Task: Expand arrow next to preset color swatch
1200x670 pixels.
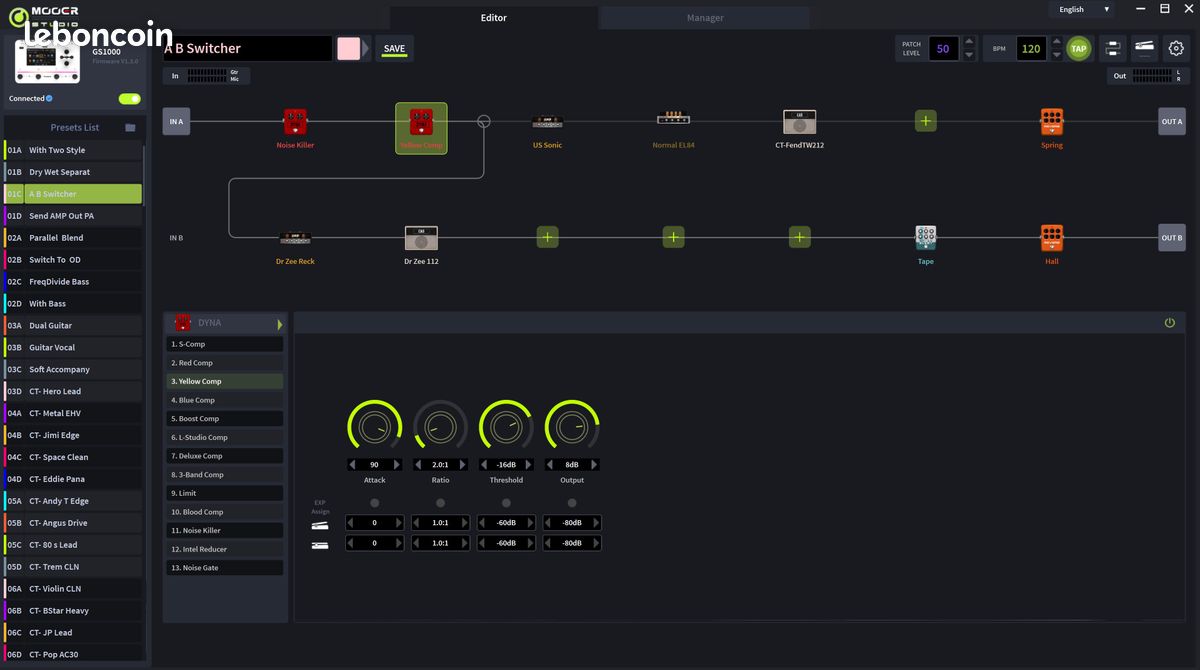Action: (x=367, y=48)
